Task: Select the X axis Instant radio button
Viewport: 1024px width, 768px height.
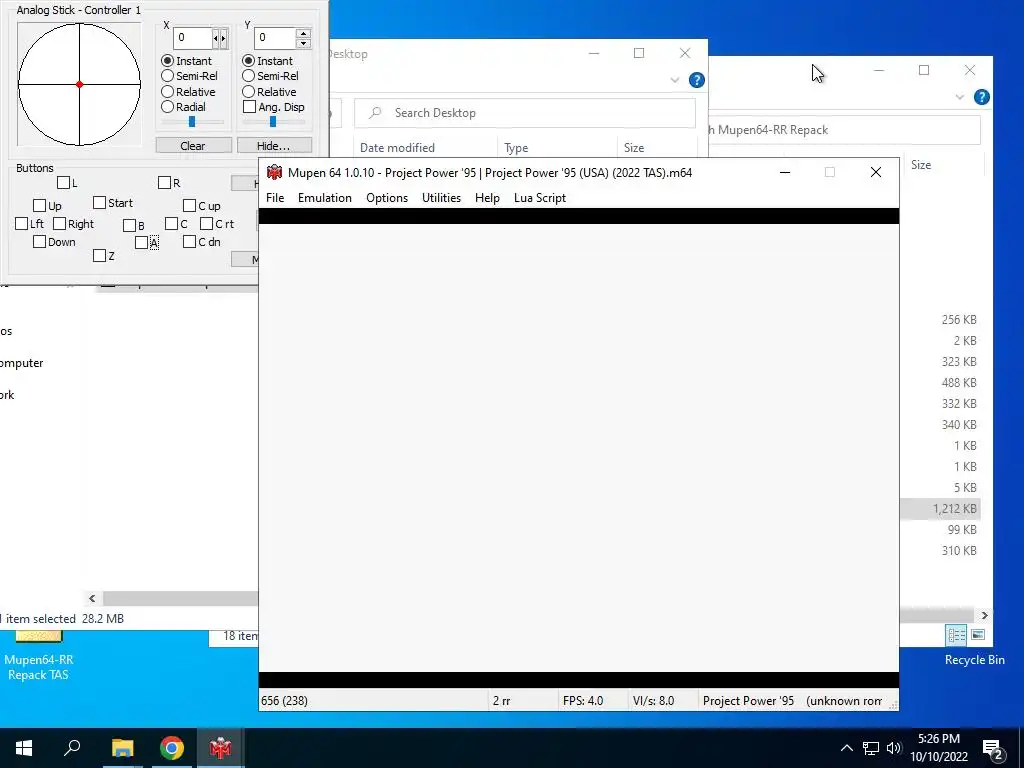Action: (x=167, y=61)
